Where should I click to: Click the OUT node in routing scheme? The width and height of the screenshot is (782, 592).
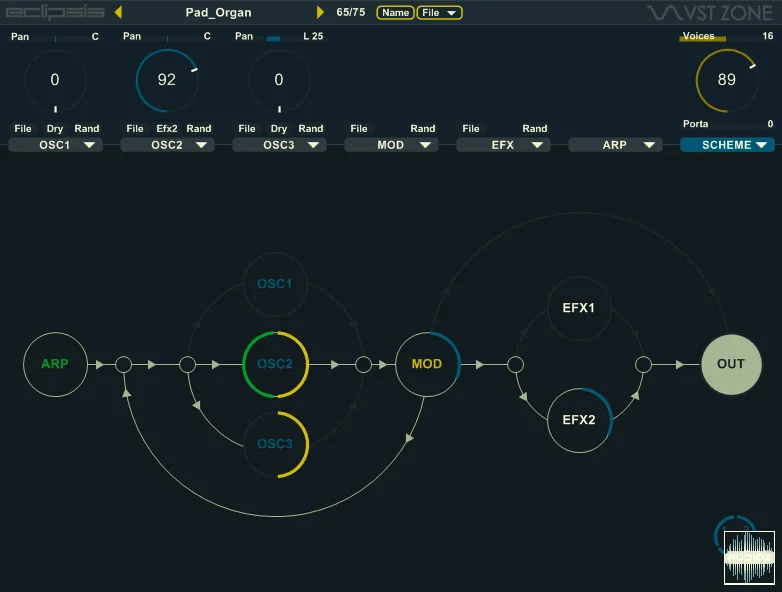pyautogui.click(x=731, y=364)
